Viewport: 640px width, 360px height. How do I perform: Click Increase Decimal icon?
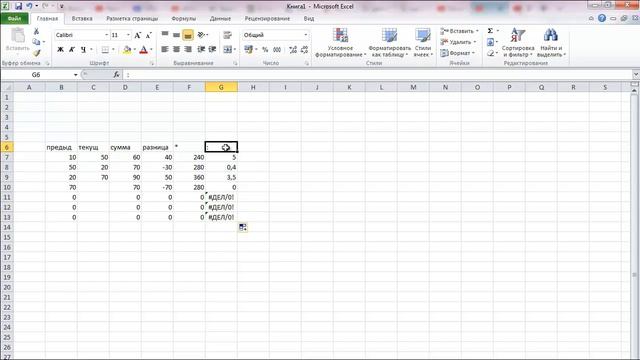[x=293, y=49]
